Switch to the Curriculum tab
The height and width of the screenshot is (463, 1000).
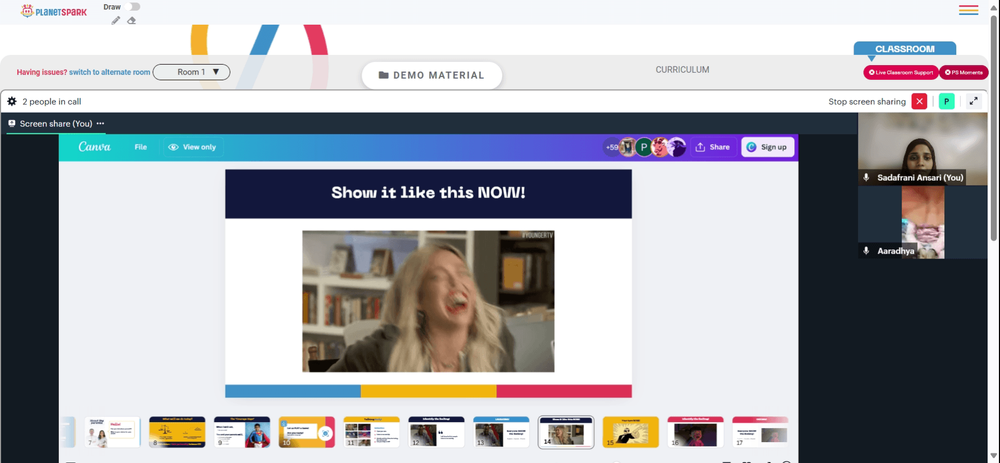(x=682, y=70)
